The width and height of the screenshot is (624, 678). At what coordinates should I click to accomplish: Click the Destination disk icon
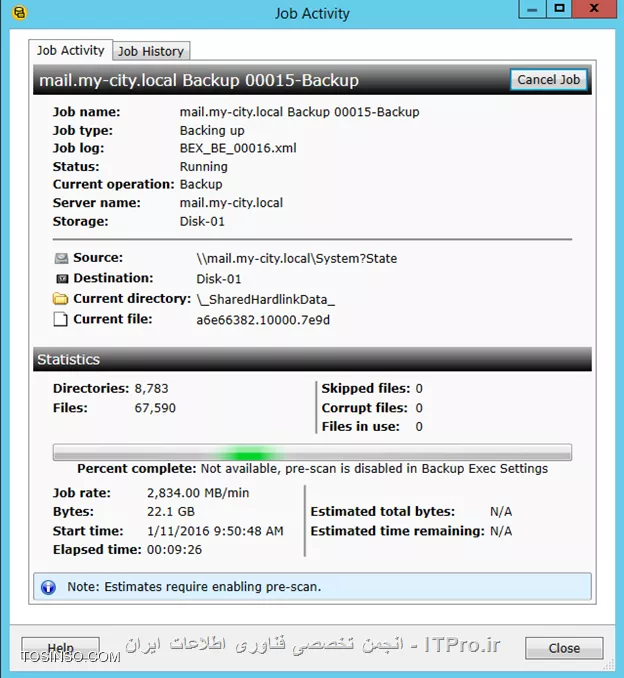point(62,278)
